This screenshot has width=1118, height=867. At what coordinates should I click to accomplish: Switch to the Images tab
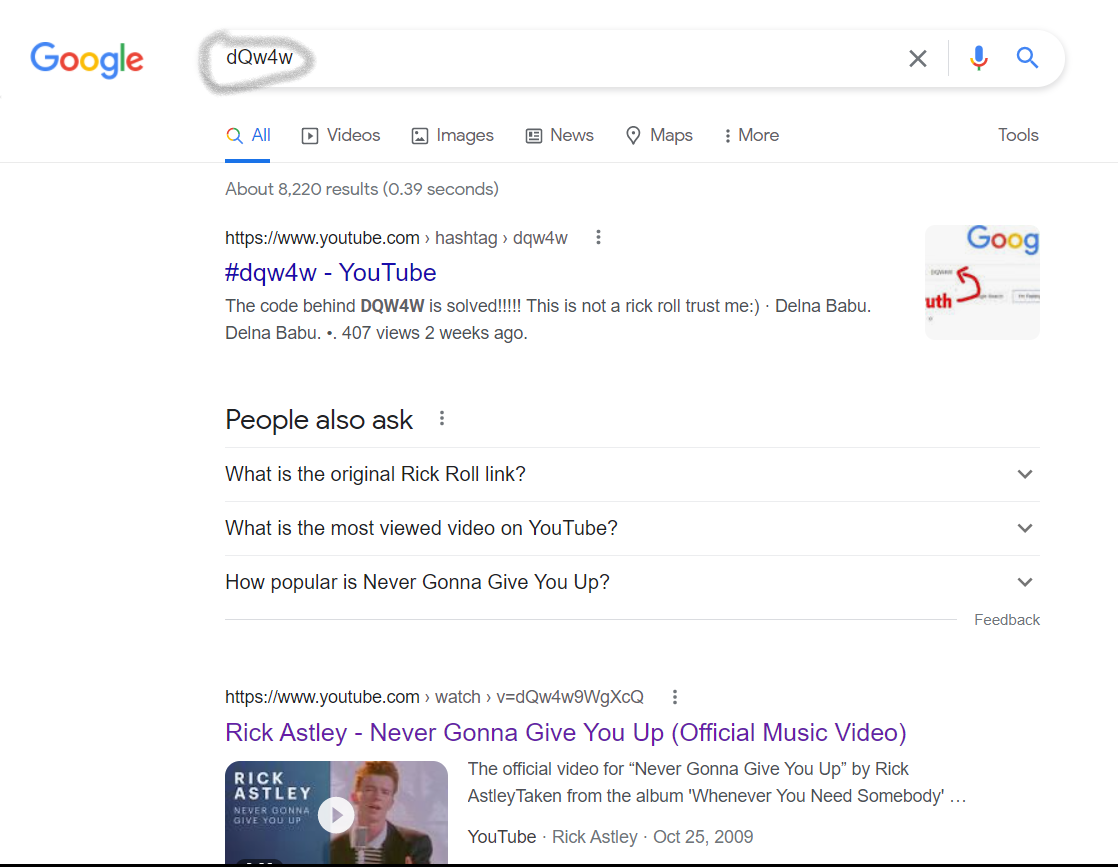(x=452, y=135)
